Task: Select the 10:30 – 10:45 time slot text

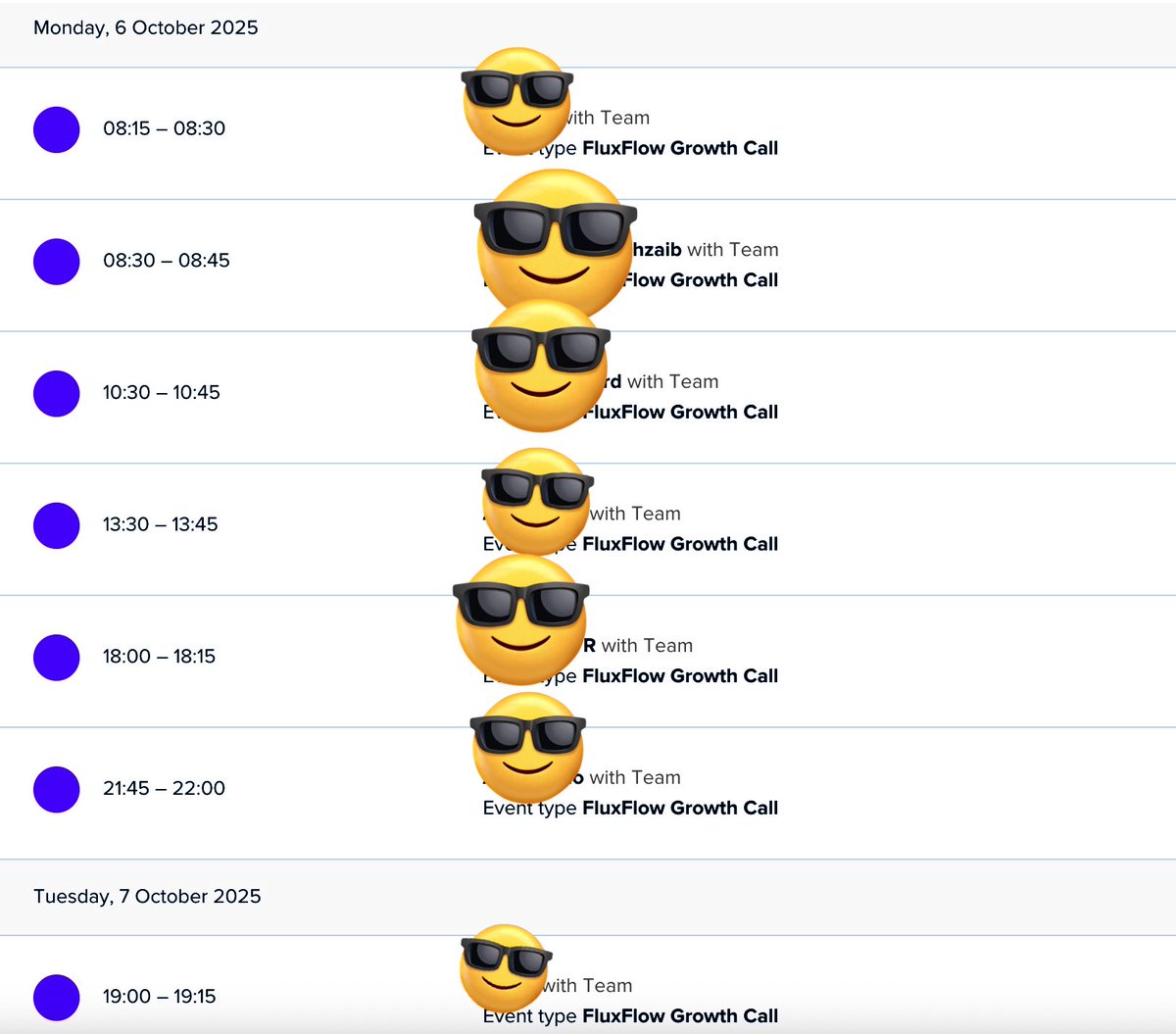Action: pyautogui.click(x=162, y=392)
